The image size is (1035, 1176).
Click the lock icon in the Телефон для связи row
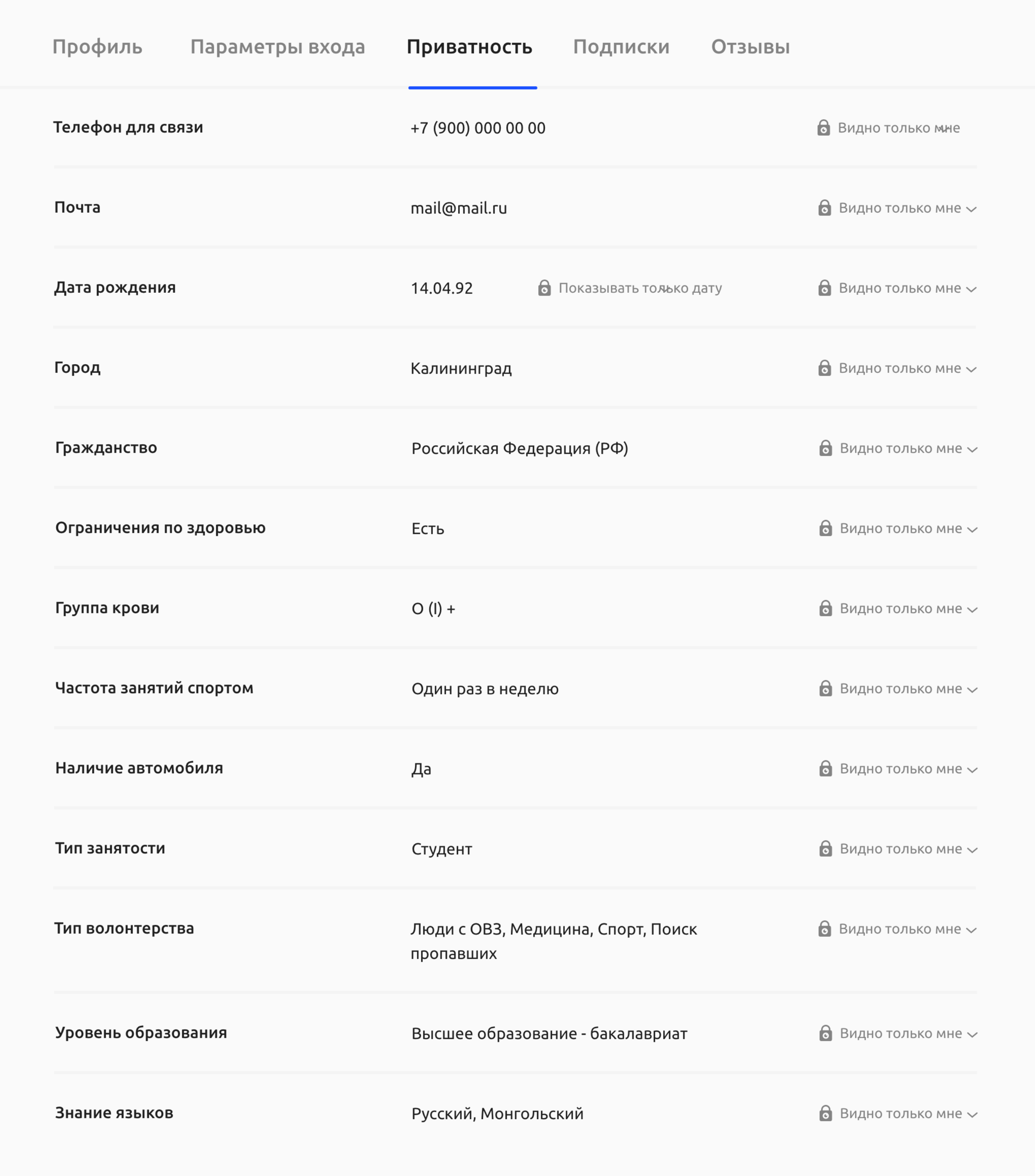(x=823, y=128)
